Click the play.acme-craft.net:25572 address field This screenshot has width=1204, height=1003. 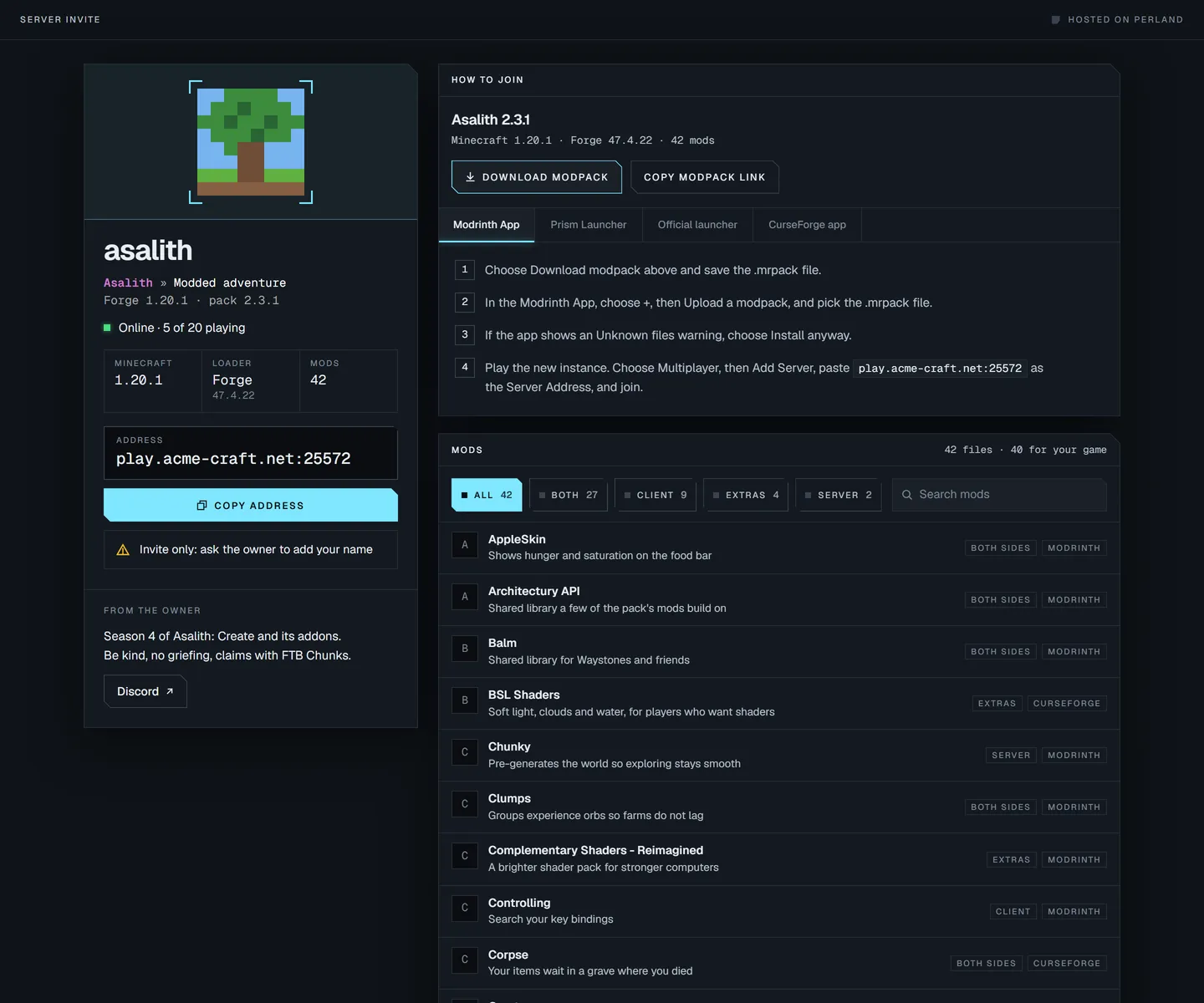(x=251, y=453)
